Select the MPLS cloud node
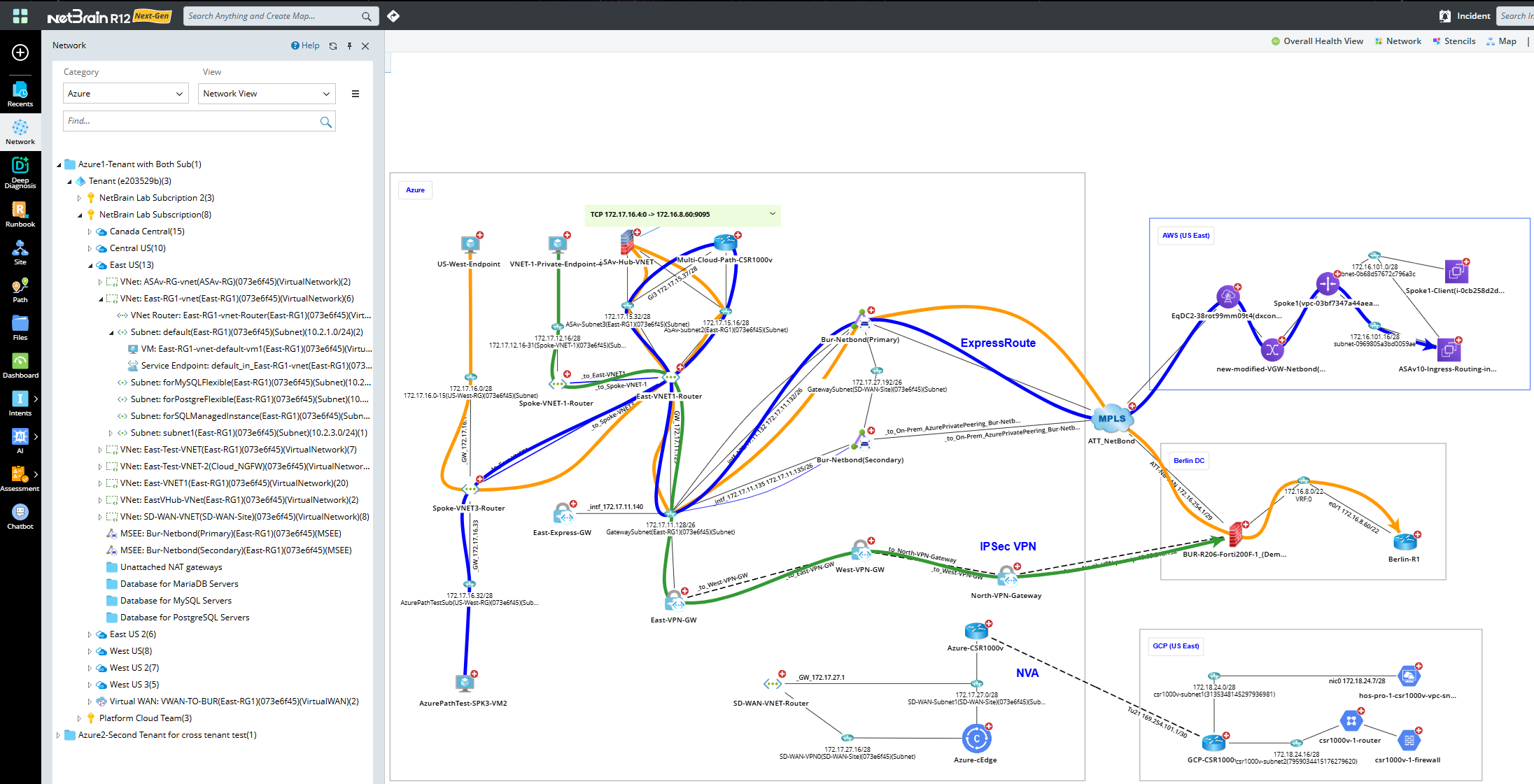The height and width of the screenshot is (784, 1534). tap(1112, 418)
